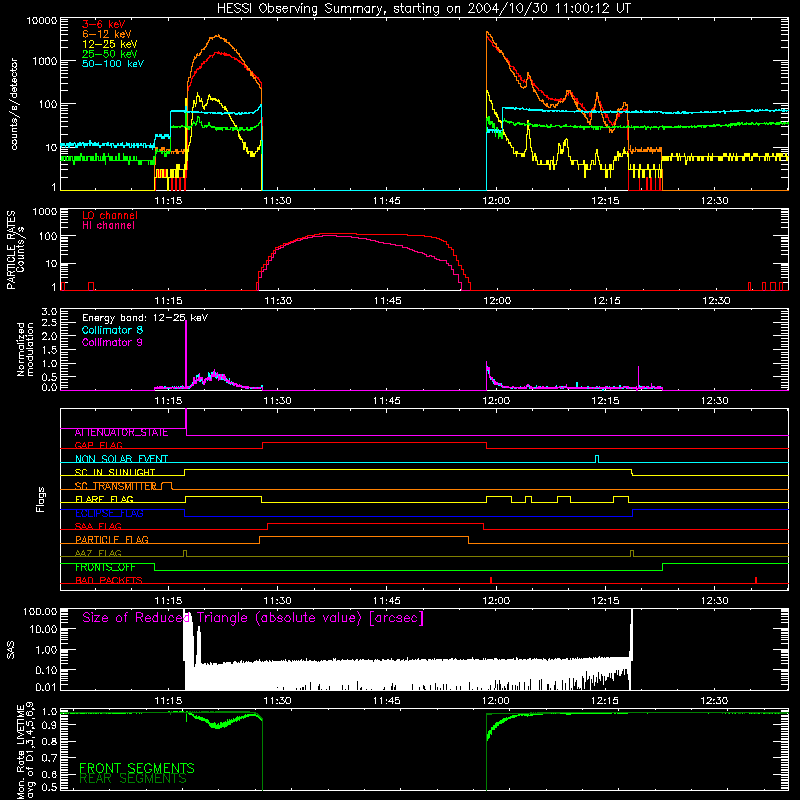This screenshot has width=800, height=800.
Task: Click the BAD_PACKETS flag label
Action: point(109,580)
